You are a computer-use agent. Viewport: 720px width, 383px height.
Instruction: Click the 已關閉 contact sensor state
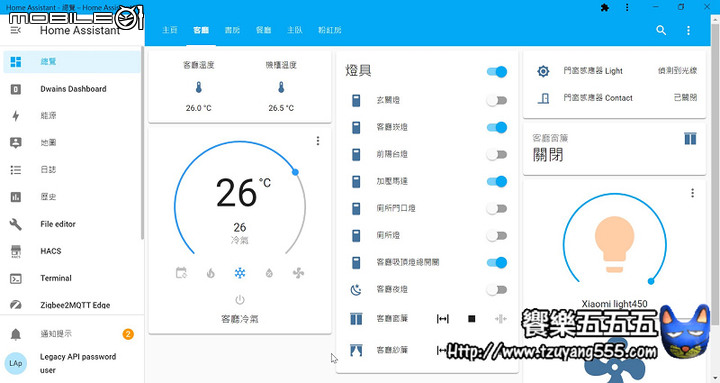(685, 97)
